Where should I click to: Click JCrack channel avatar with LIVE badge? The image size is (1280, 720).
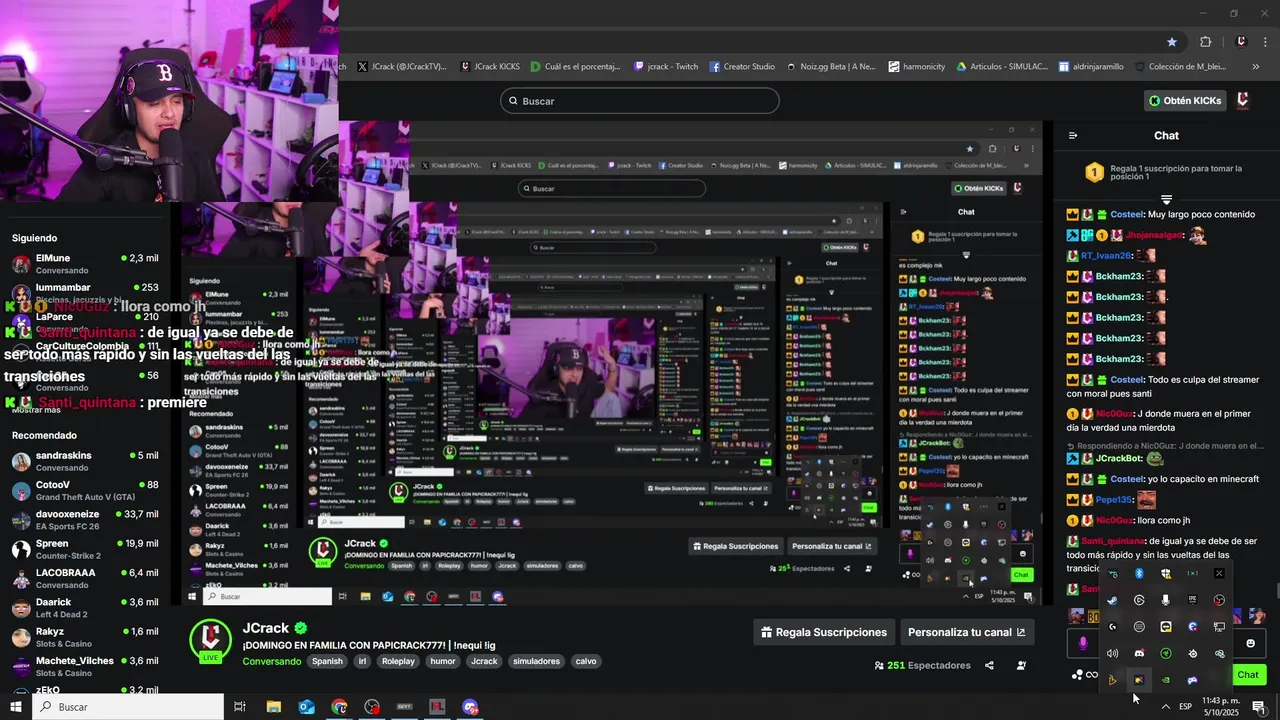pyautogui.click(x=211, y=641)
